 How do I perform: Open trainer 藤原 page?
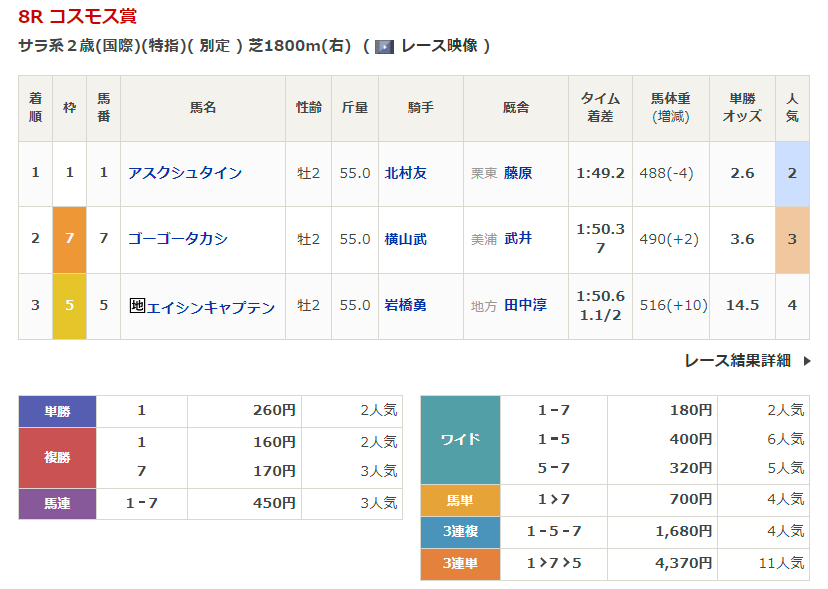click(x=518, y=173)
